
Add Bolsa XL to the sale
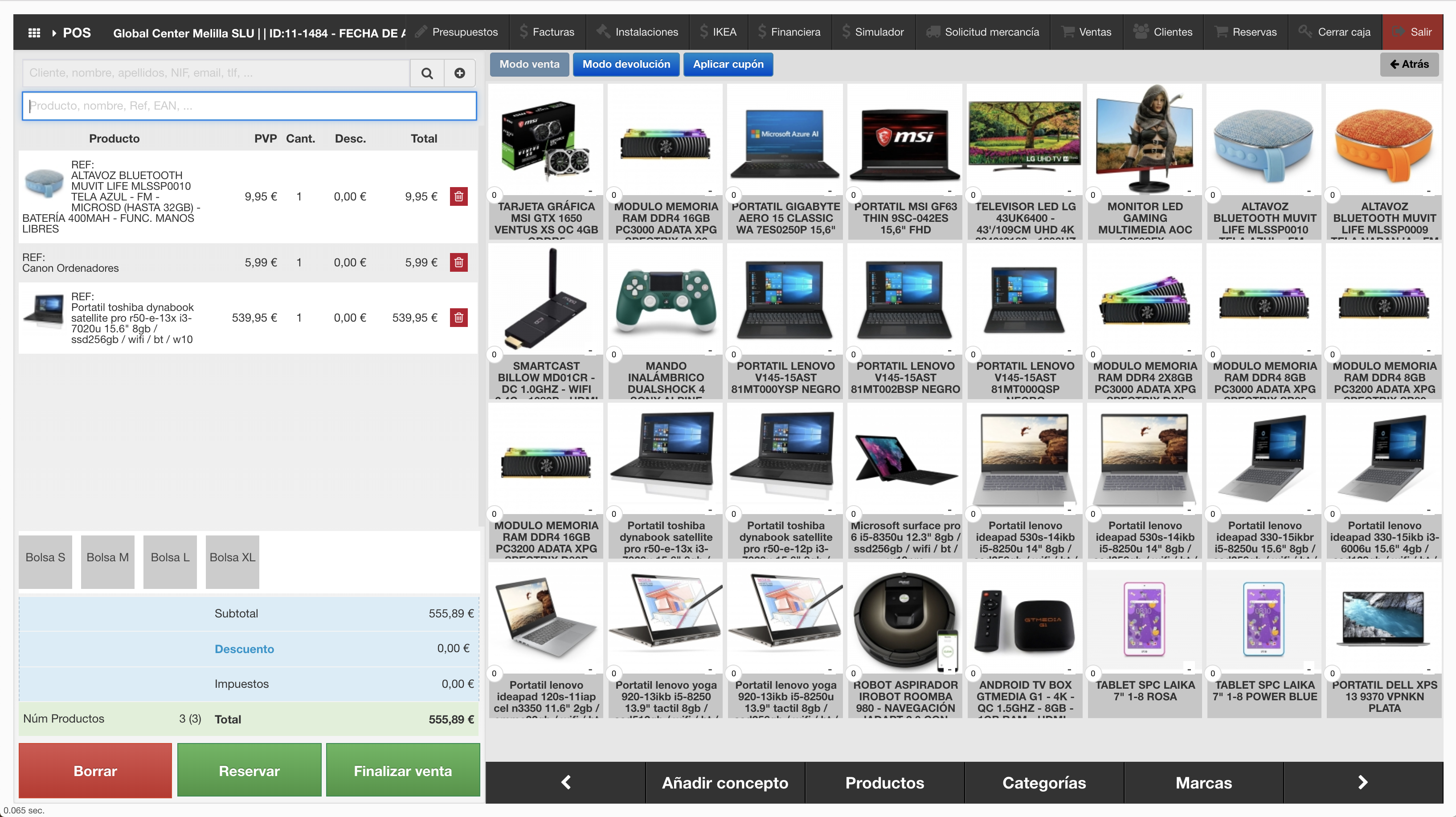tap(232, 562)
